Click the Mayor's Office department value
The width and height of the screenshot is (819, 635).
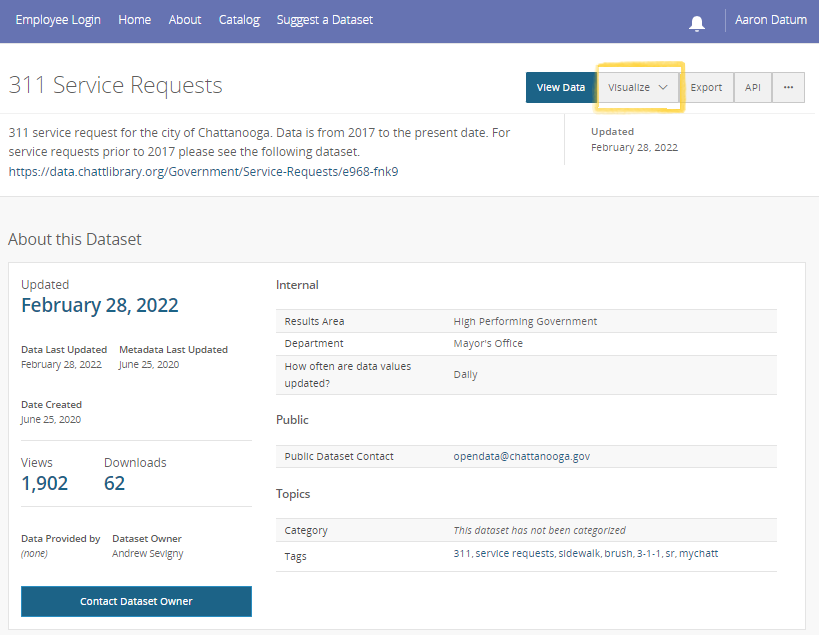[x=488, y=343]
